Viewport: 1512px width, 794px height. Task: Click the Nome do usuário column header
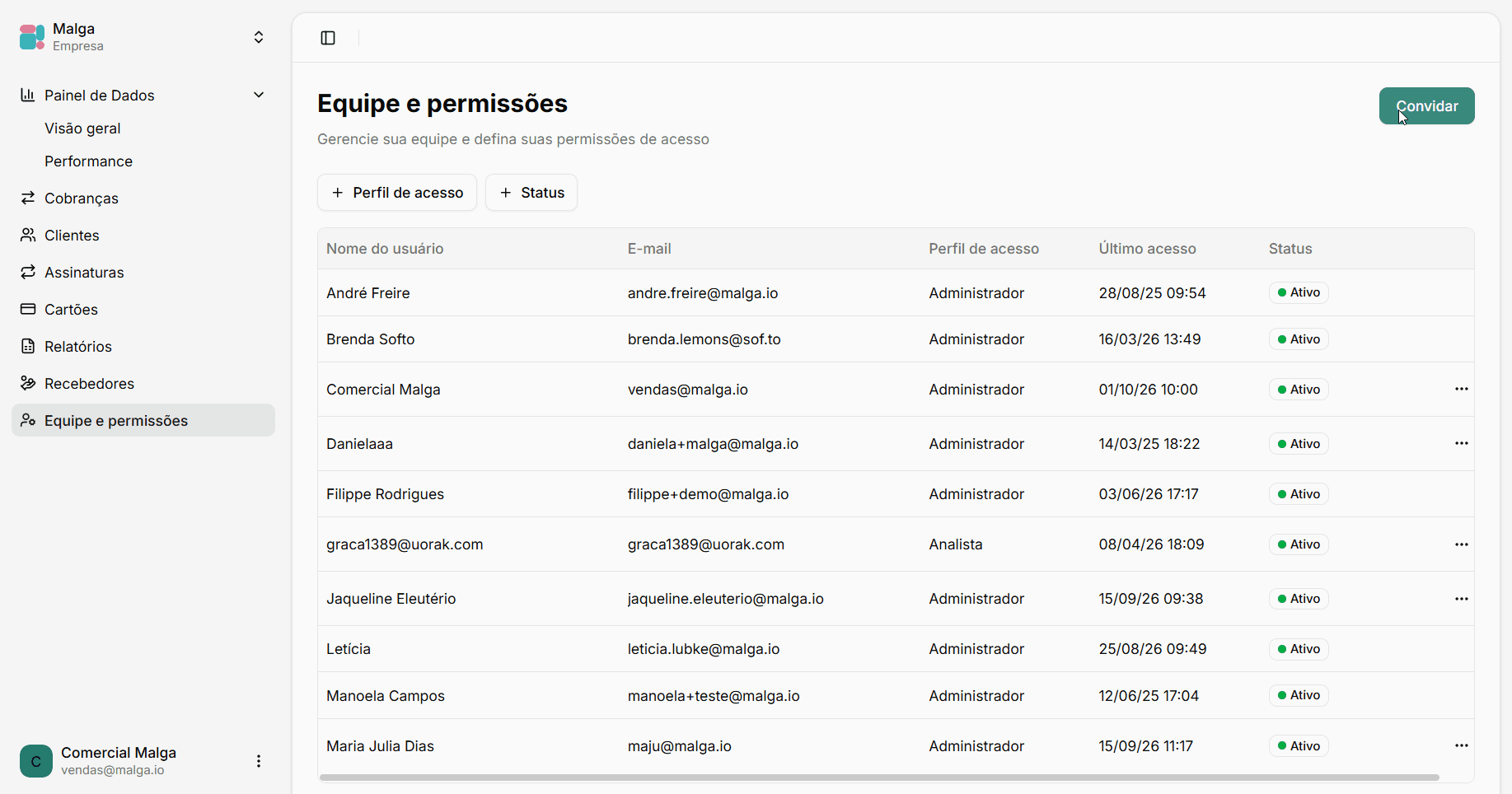(385, 249)
